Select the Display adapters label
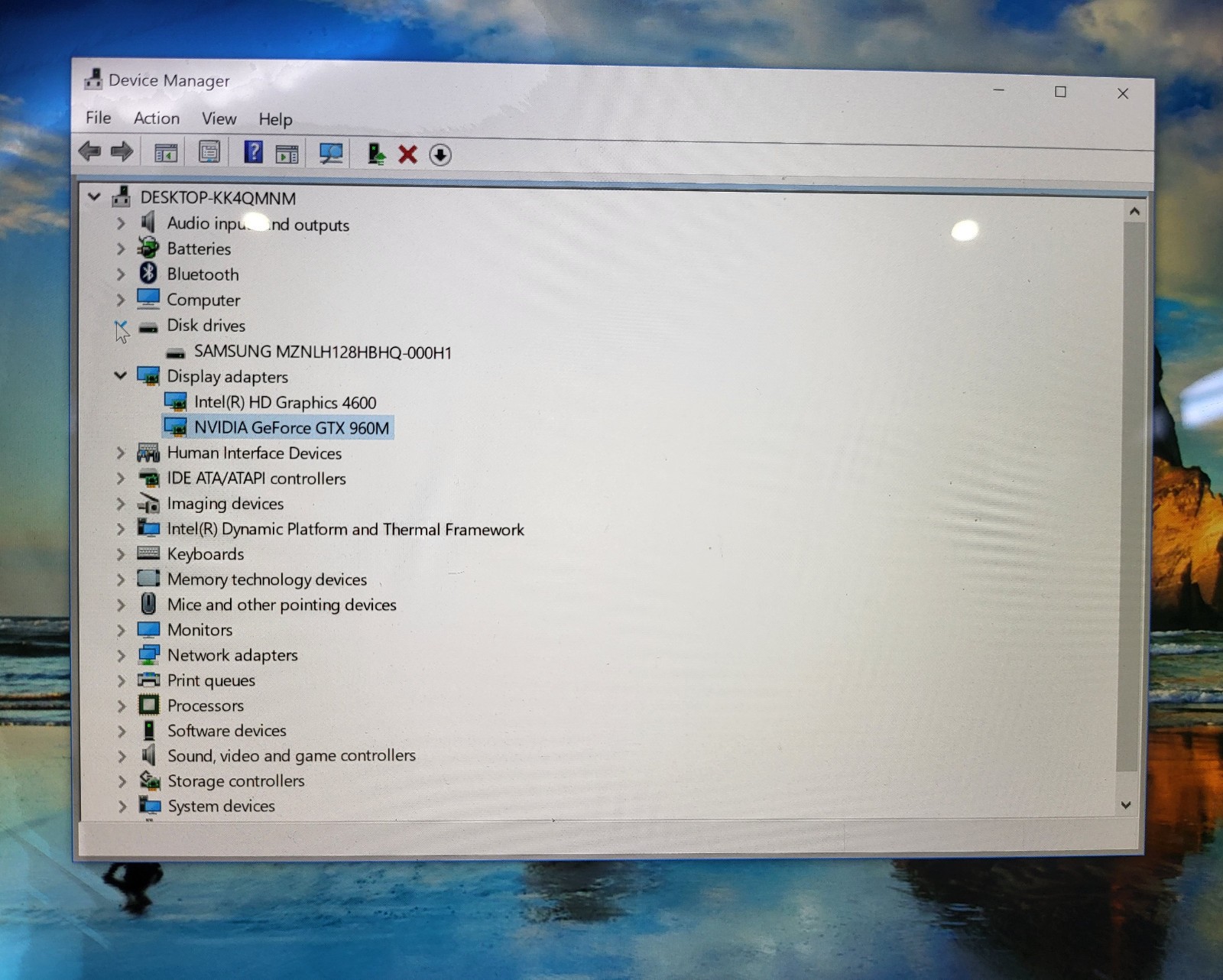The height and width of the screenshot is (980, 1223). [228, 377]
